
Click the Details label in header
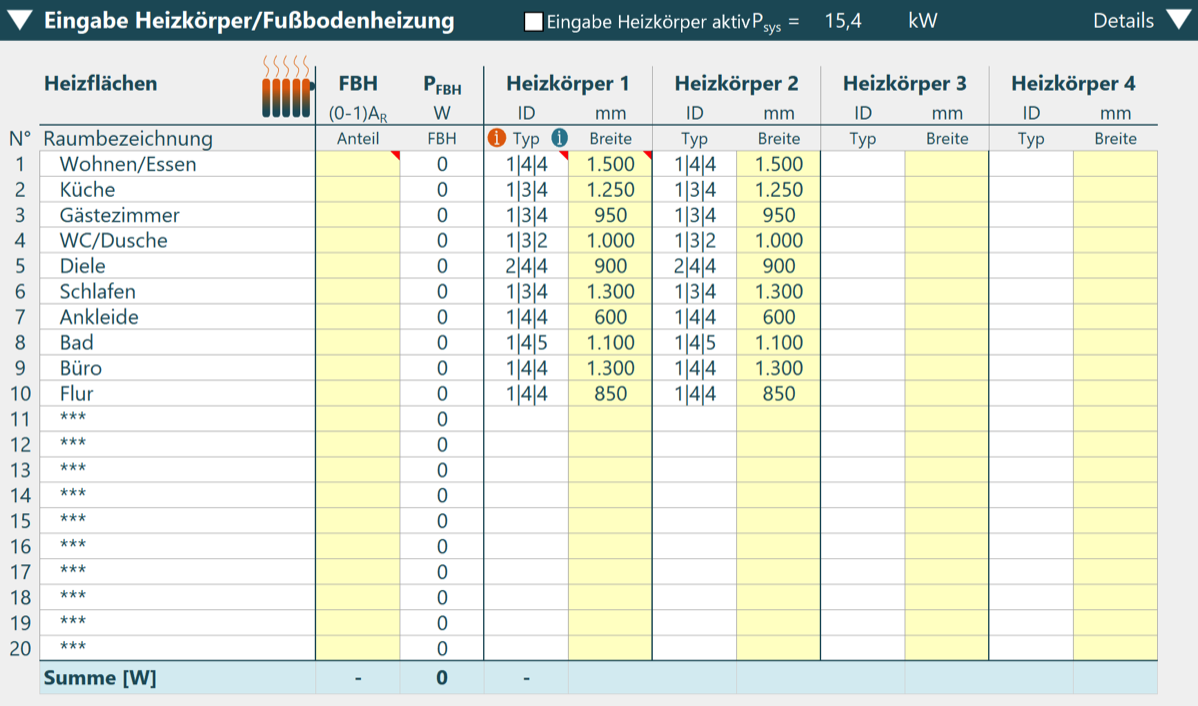[x=1123, y=21]
